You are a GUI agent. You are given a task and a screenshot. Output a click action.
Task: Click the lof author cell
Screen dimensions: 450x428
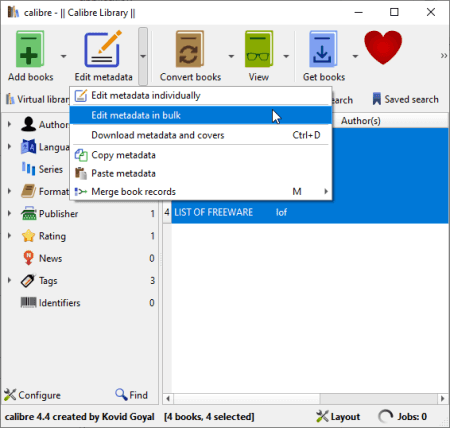[x=281, y=212]
